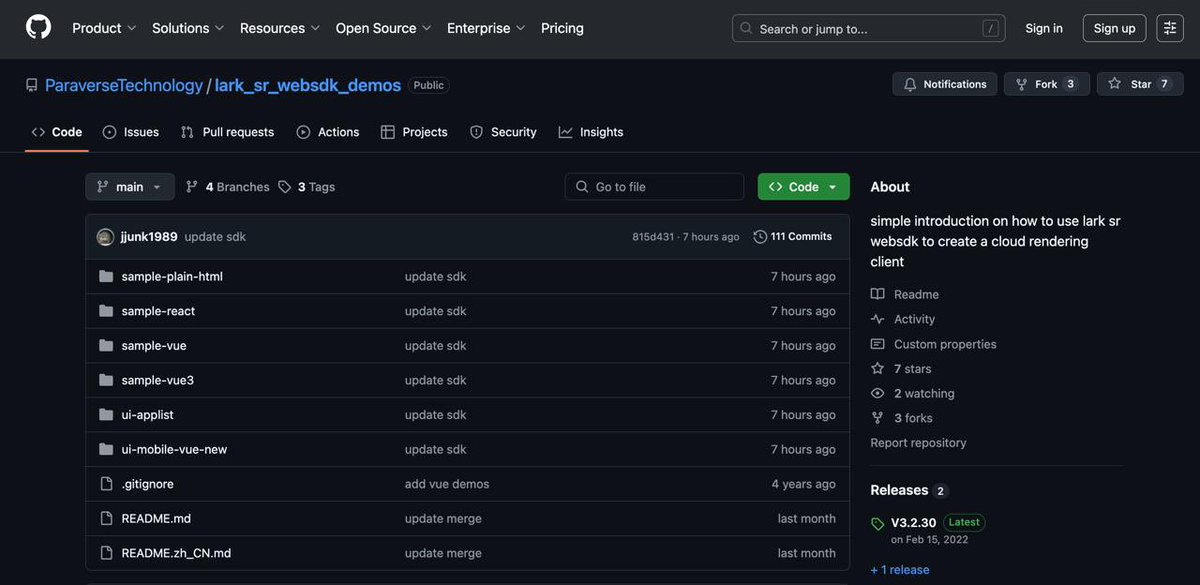Click the eye icon next to 2 watching
This screenshot has height=585, width=1200.
[x=876, y=392]
